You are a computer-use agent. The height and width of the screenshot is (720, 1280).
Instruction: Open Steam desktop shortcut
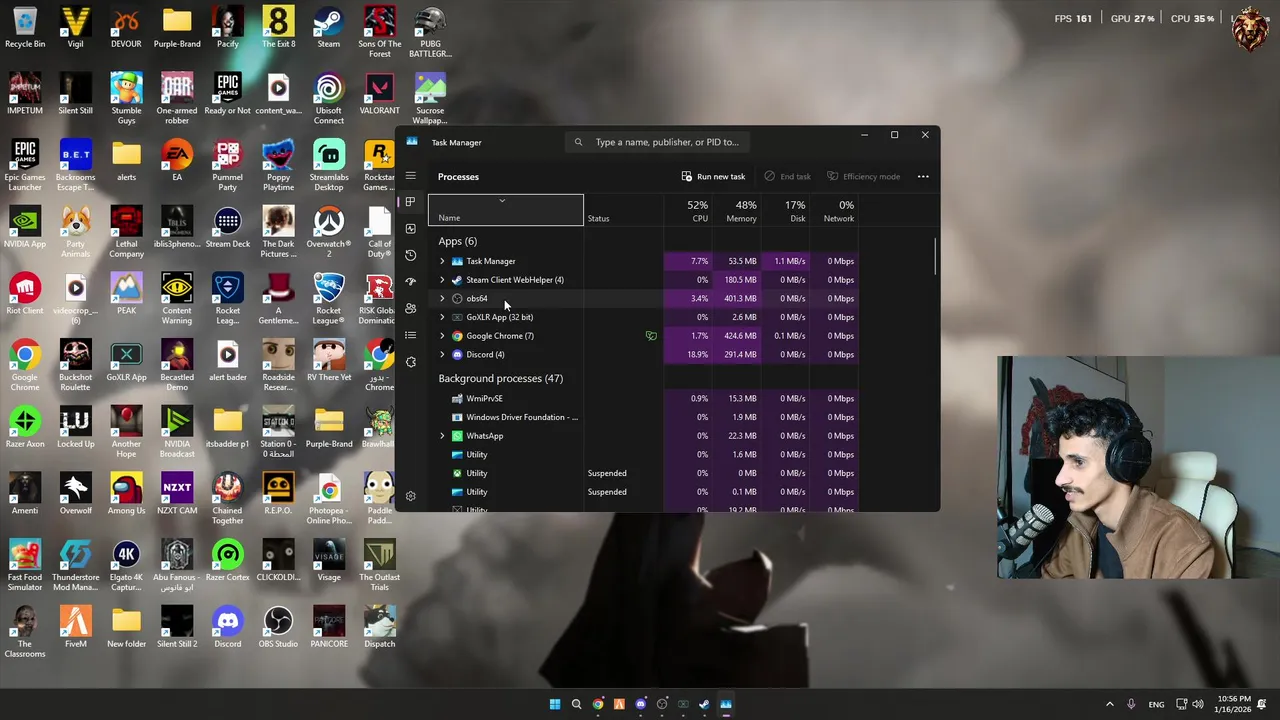click(x=329, y=27)
